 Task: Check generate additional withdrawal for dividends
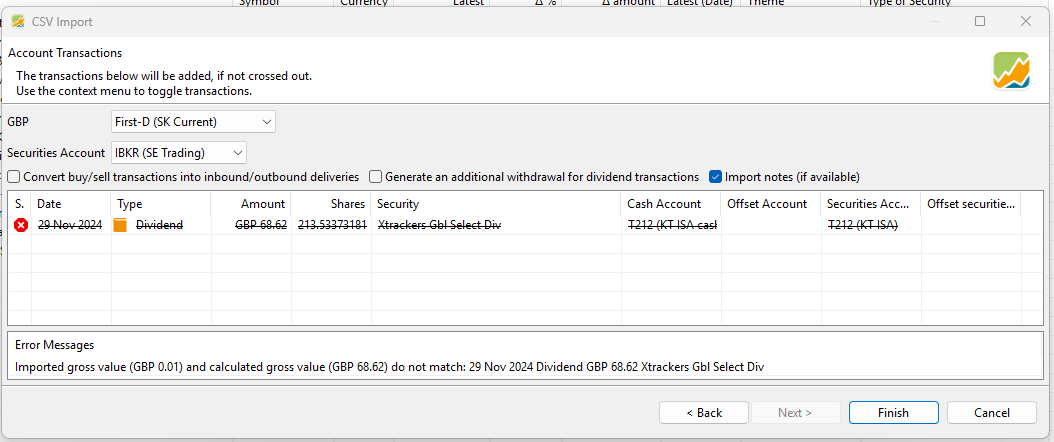pyautogui.click(x=375, y=177)
